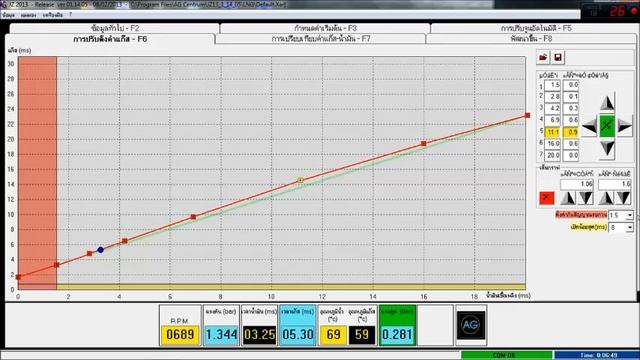Click the left arrow on the point navigator
Image resolution: width=640 pixels, height=360 pixels.
pyautogui.click(x=589, y=126)
